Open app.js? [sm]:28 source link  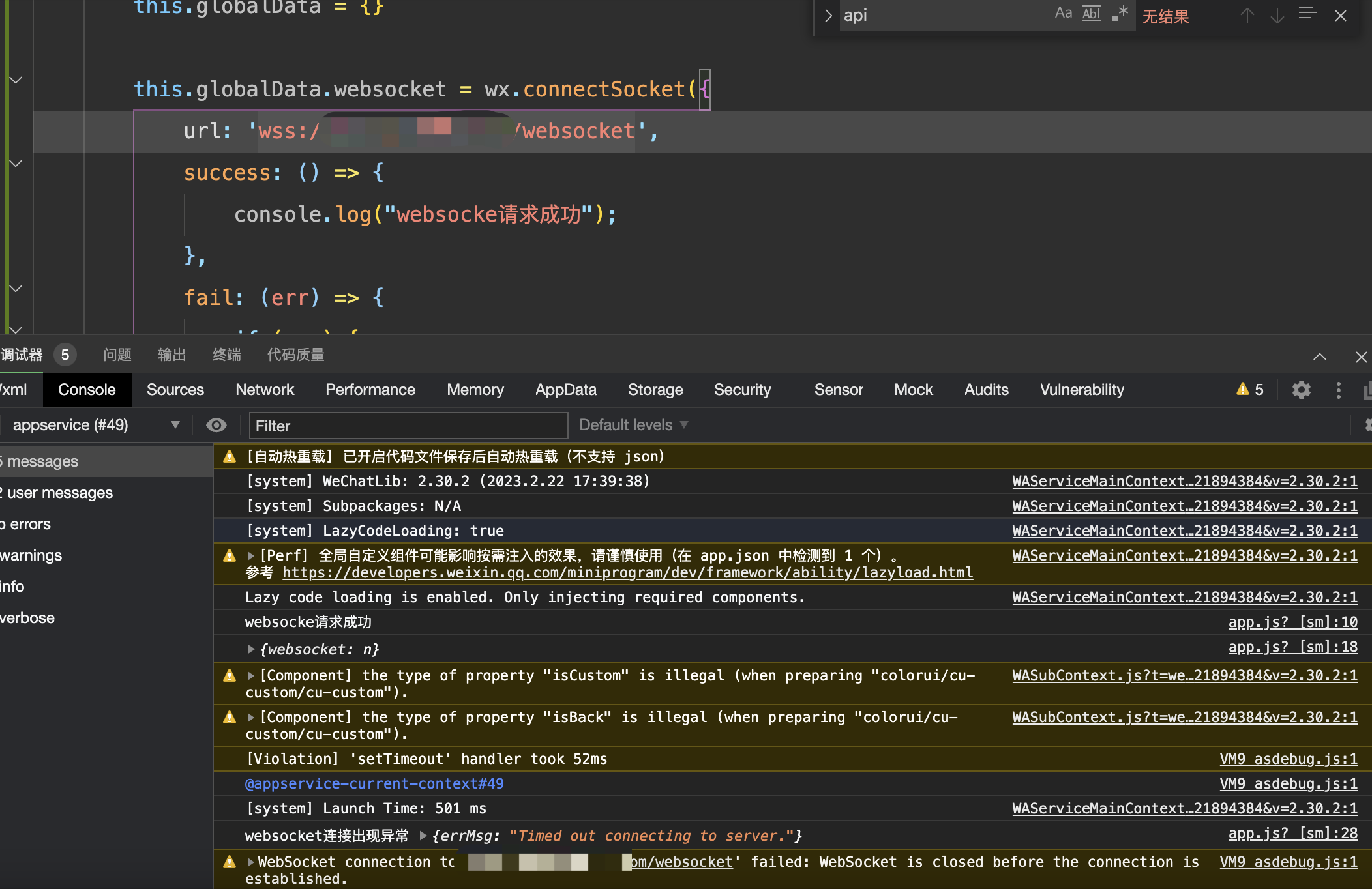point(1292,834)
